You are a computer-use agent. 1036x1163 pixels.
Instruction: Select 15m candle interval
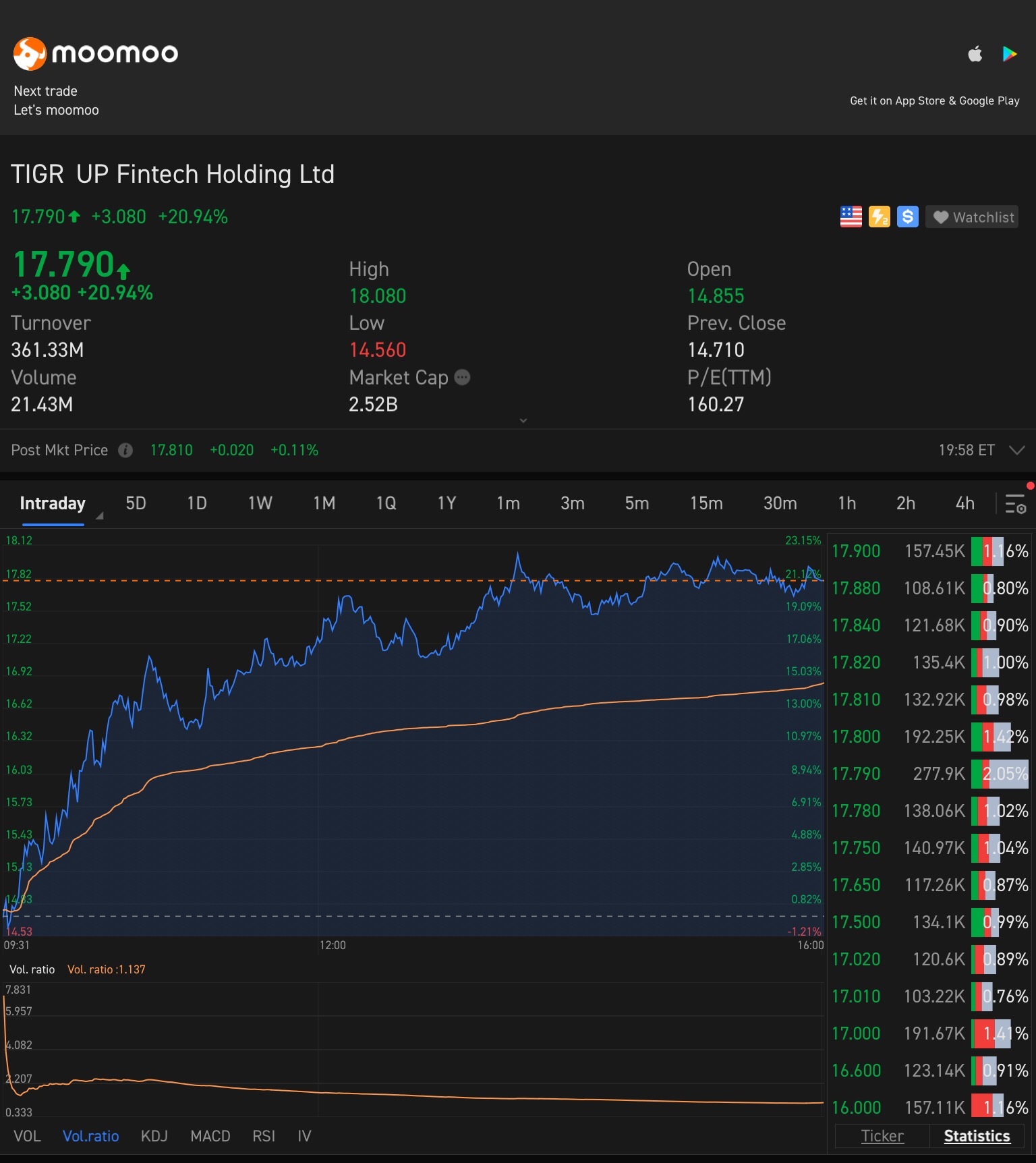(x=706, y=503)
